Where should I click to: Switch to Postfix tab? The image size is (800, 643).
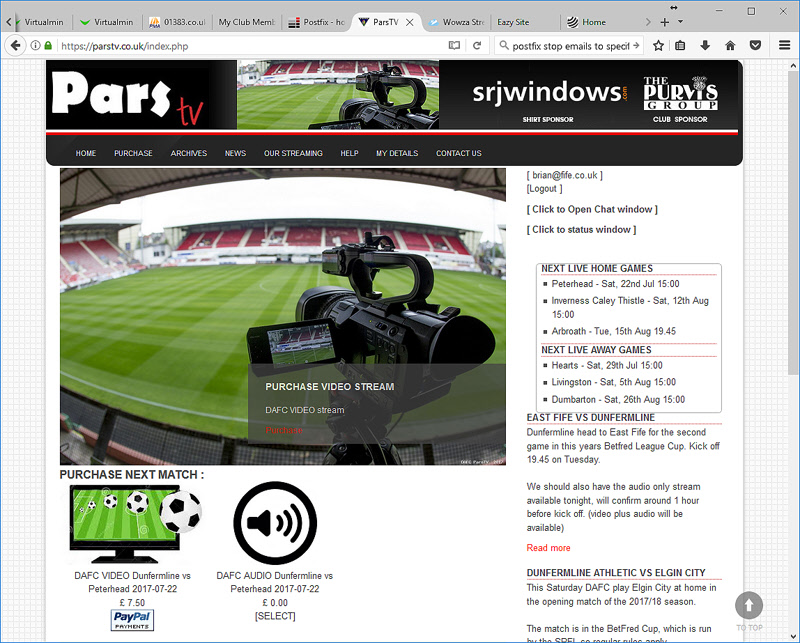pos(316,22)
